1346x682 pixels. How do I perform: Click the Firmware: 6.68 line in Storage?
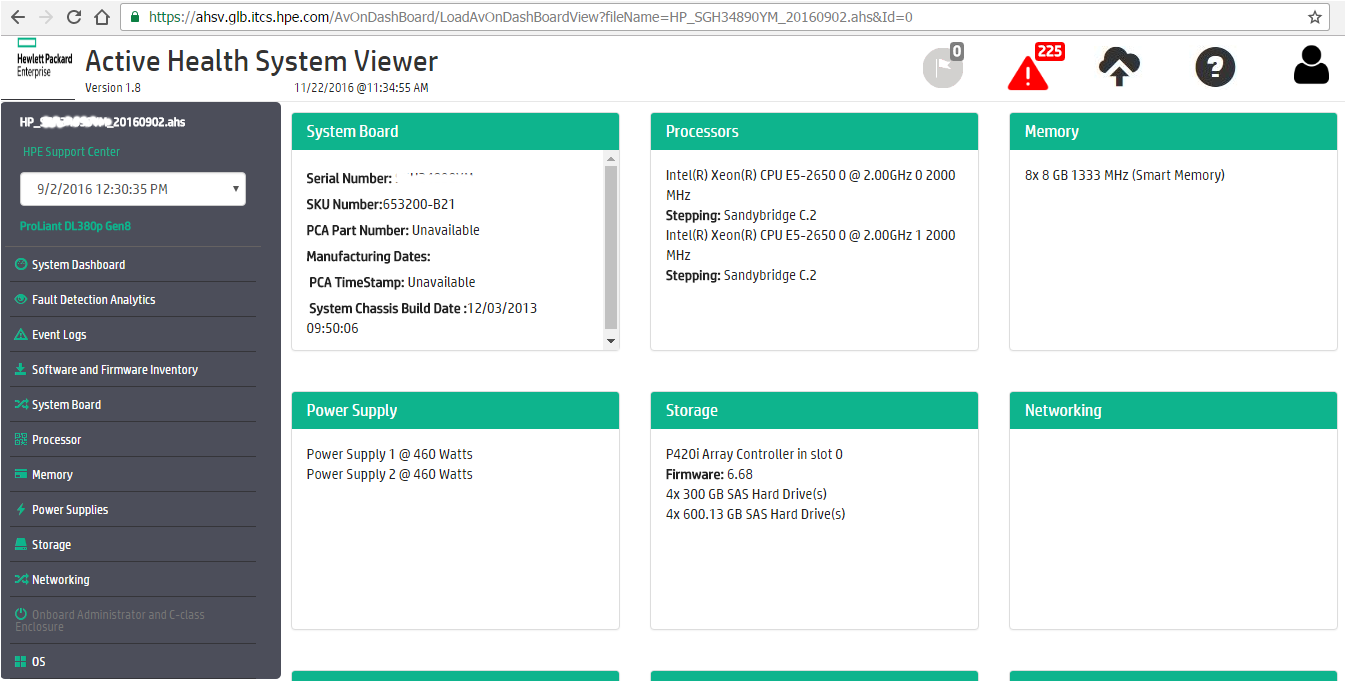point(709,474)
